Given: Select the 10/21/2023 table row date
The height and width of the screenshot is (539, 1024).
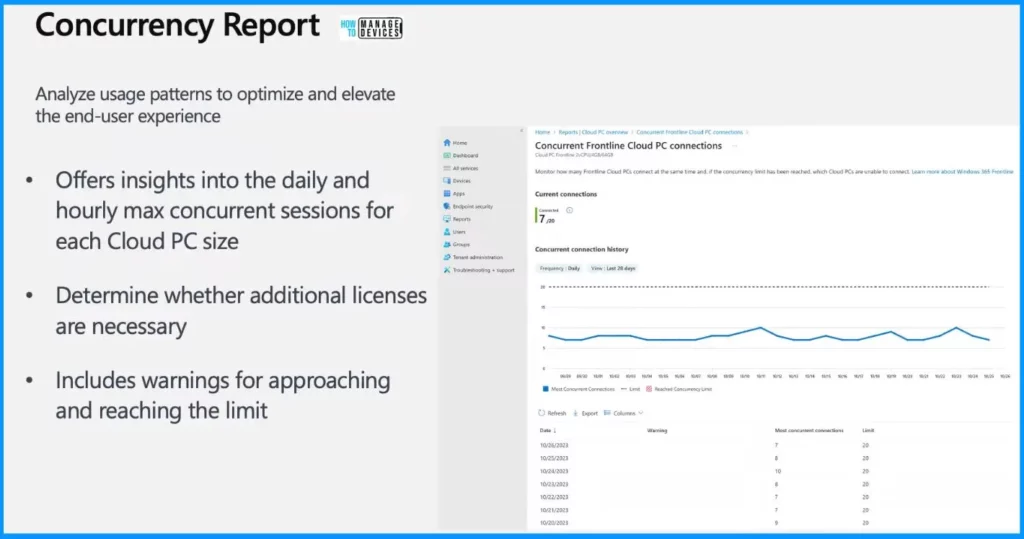Looking at the screenshot, I should pos(554,510).
